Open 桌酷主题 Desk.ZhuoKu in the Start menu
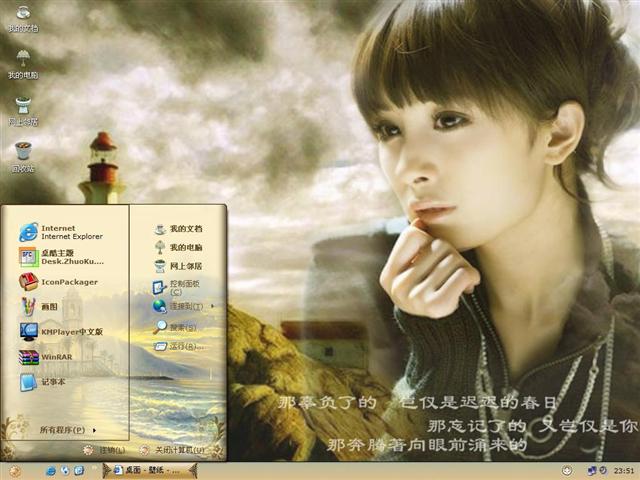The width and height of the screenshot is (640, 480). [x=61, y=257]
